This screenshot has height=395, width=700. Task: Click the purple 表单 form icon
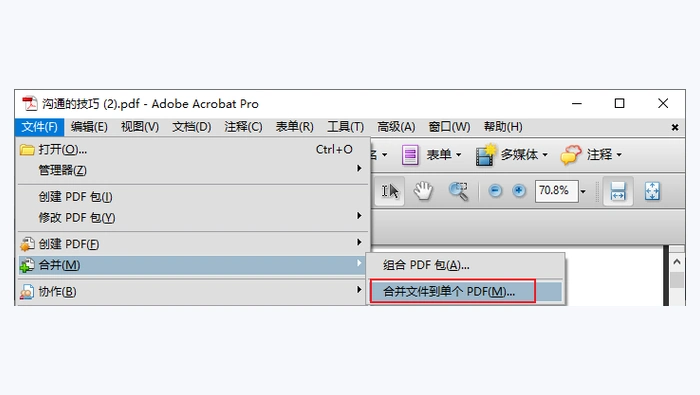point(410,155)
